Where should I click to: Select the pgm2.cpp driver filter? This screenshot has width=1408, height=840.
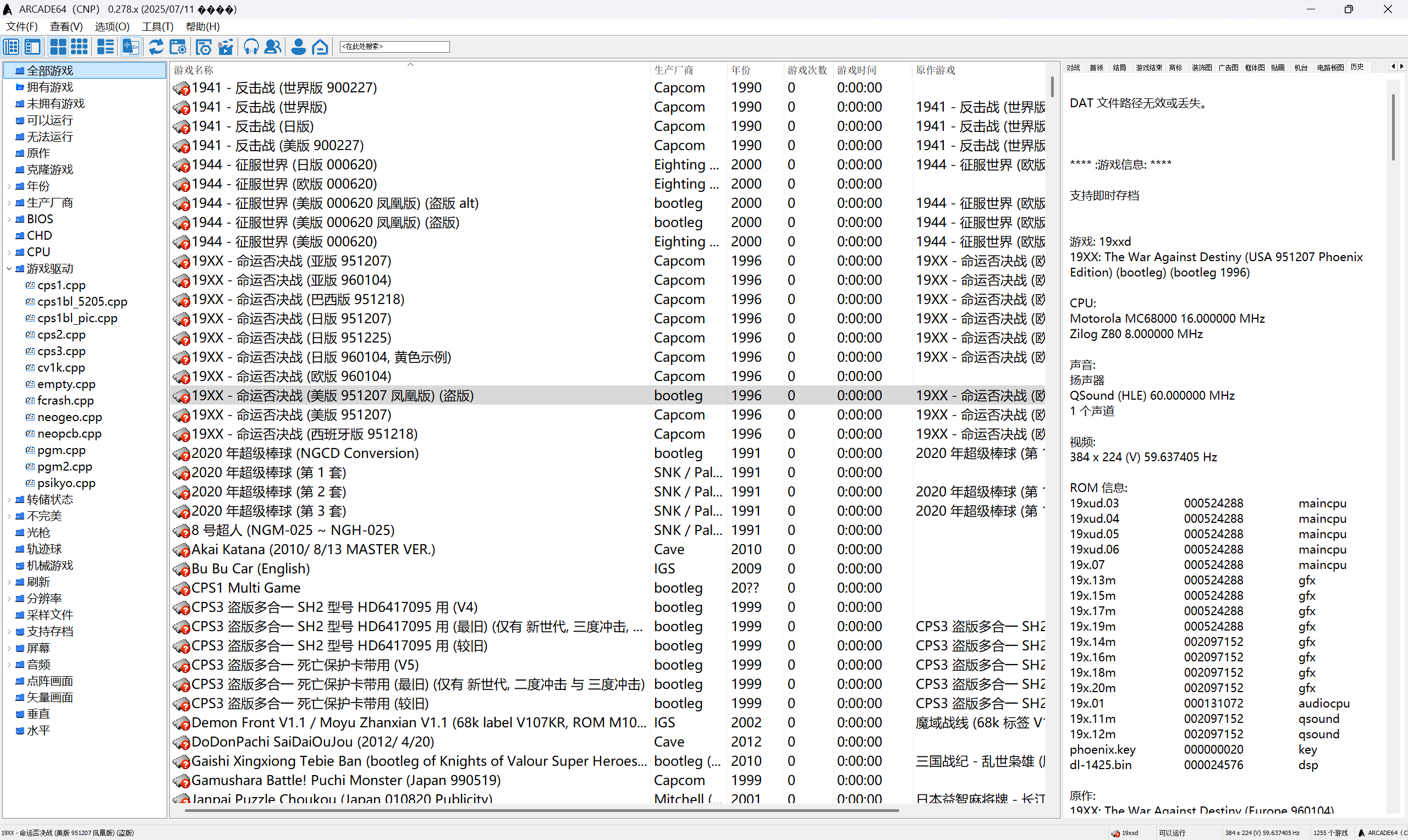[64, 467]
